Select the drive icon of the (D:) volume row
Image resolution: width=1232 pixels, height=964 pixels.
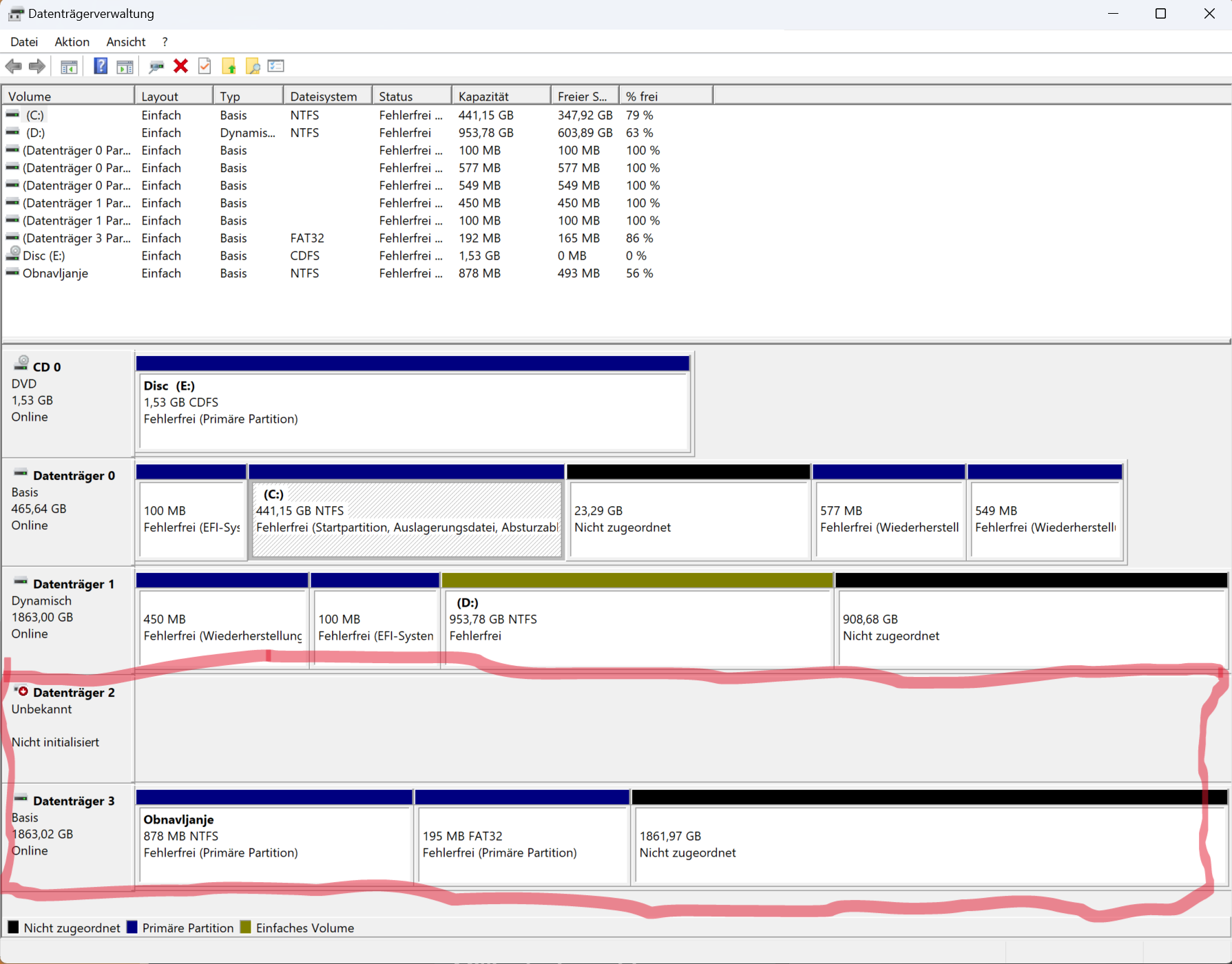12,132
